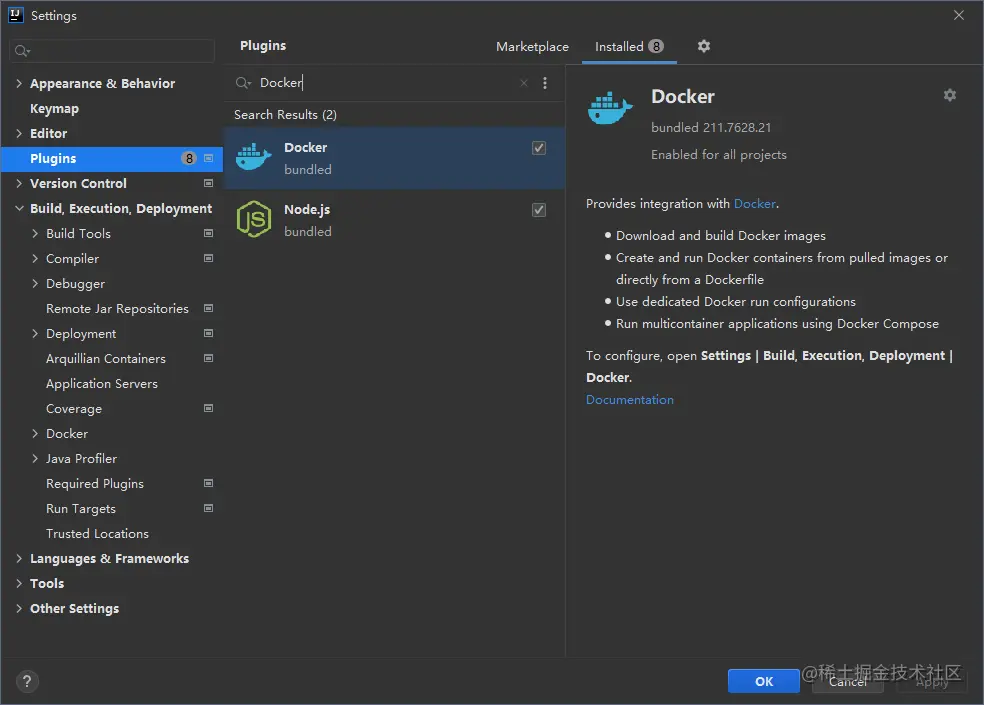Switch to the Installed tab
This screenshot has width=984, height=705.
(629, 46)
